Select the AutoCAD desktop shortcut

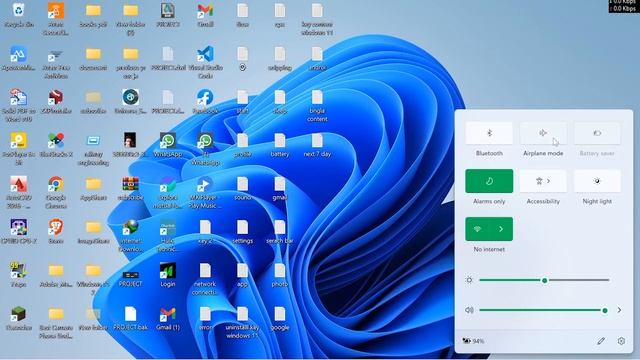pos(18,193)
